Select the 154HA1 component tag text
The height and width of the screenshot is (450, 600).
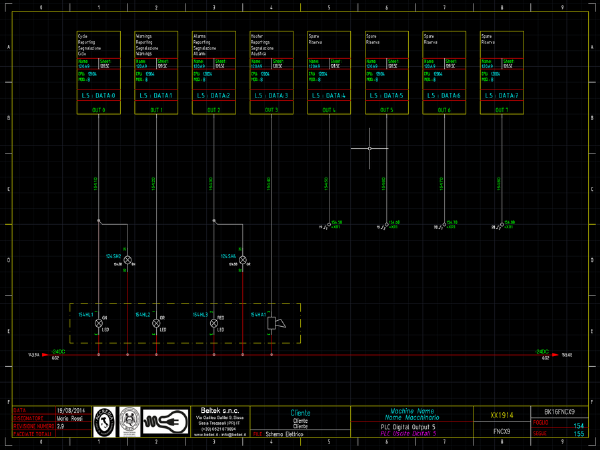click(258, 315)
